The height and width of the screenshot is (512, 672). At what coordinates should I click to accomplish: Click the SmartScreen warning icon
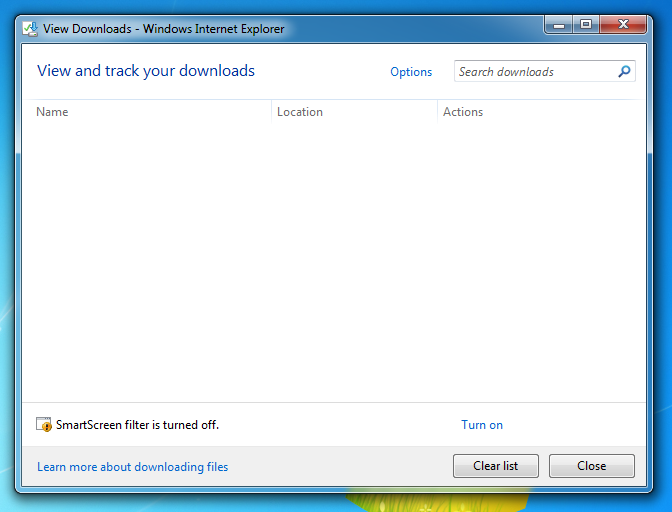point(44,425)
